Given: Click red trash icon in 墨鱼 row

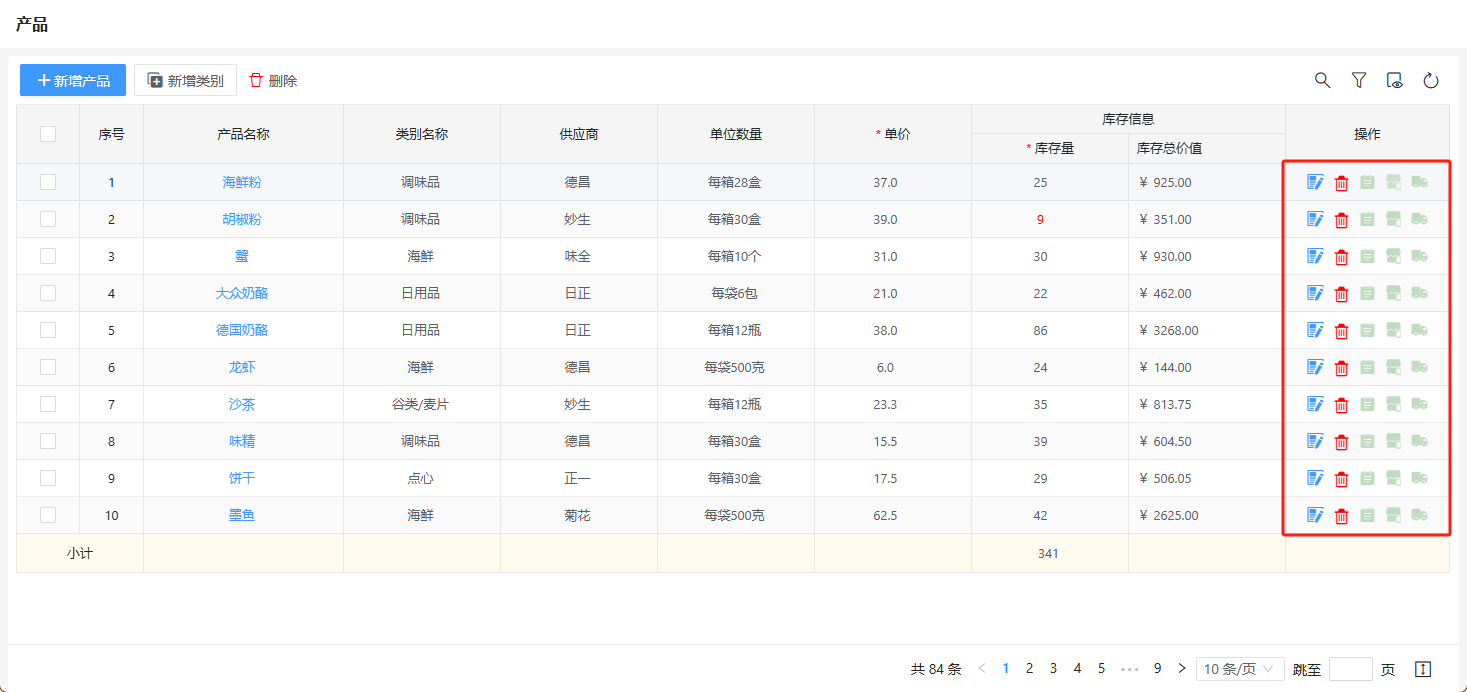Looking at the screenshot, I should tap(1342, 516).
